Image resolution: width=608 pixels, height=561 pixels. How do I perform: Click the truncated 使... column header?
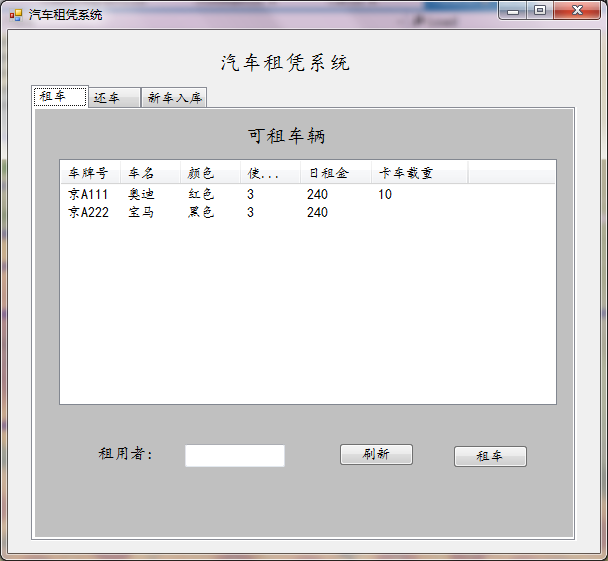point(270,173)
